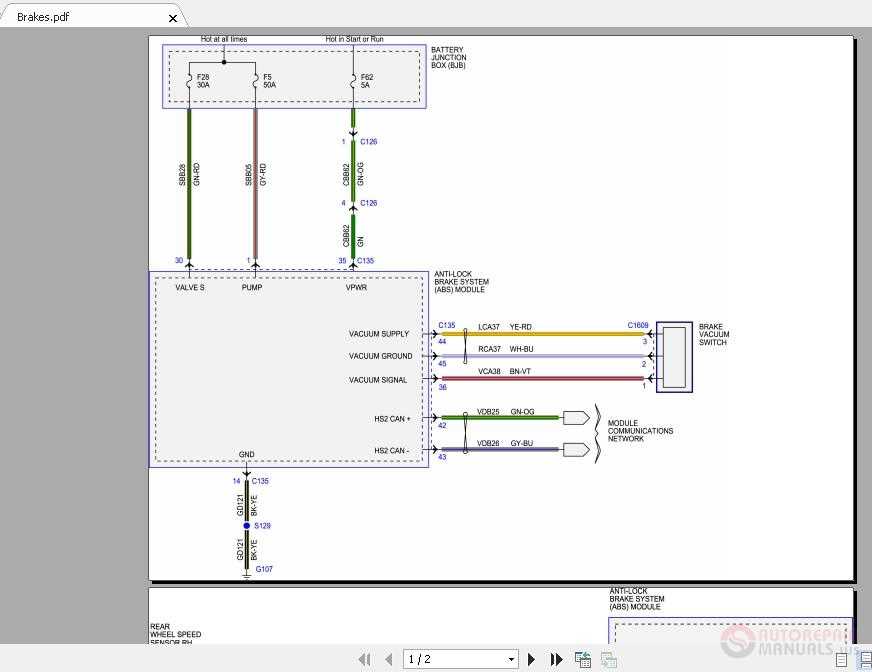
Task: Click the VACUUM SUPPLY pin label
Action: (x=379, y=334)
